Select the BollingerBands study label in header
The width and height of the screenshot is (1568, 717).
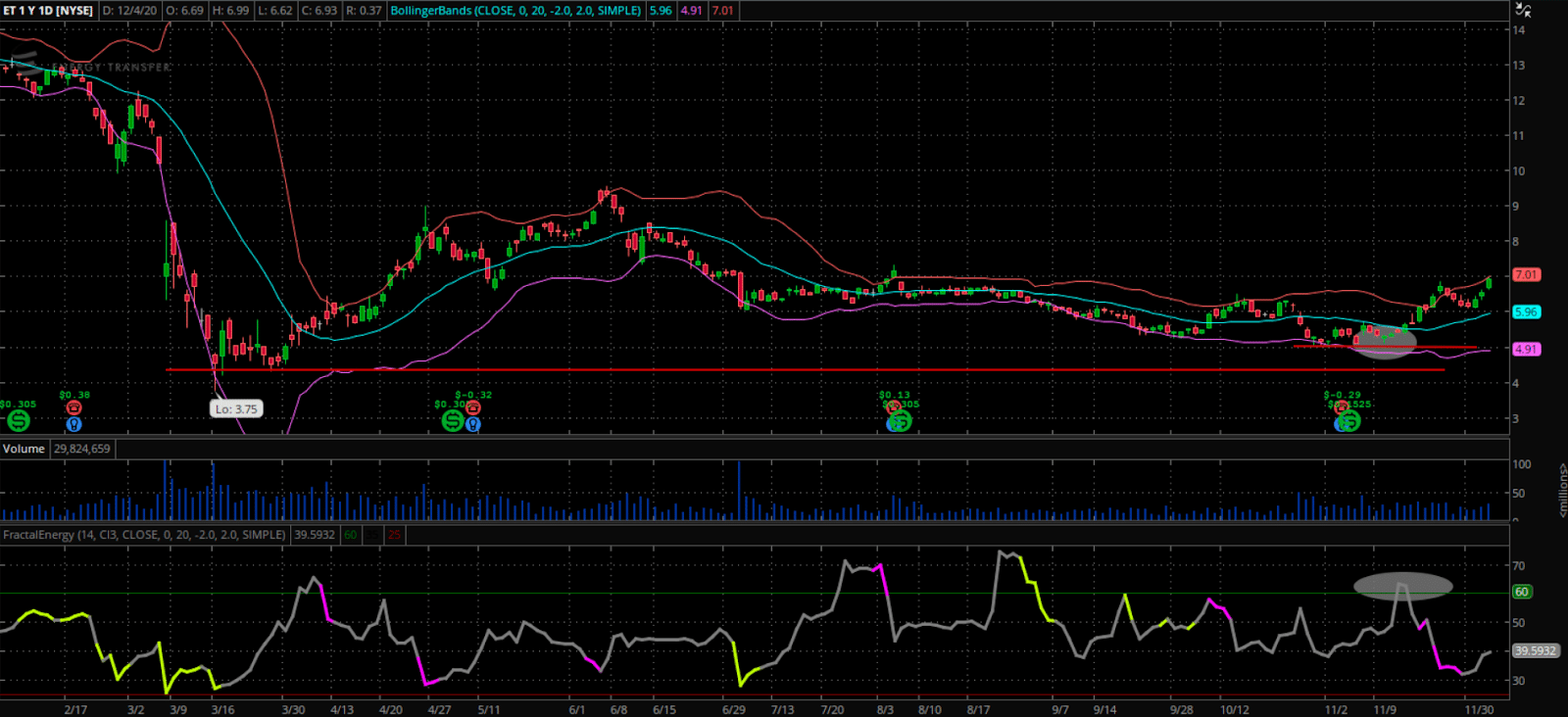516,11
